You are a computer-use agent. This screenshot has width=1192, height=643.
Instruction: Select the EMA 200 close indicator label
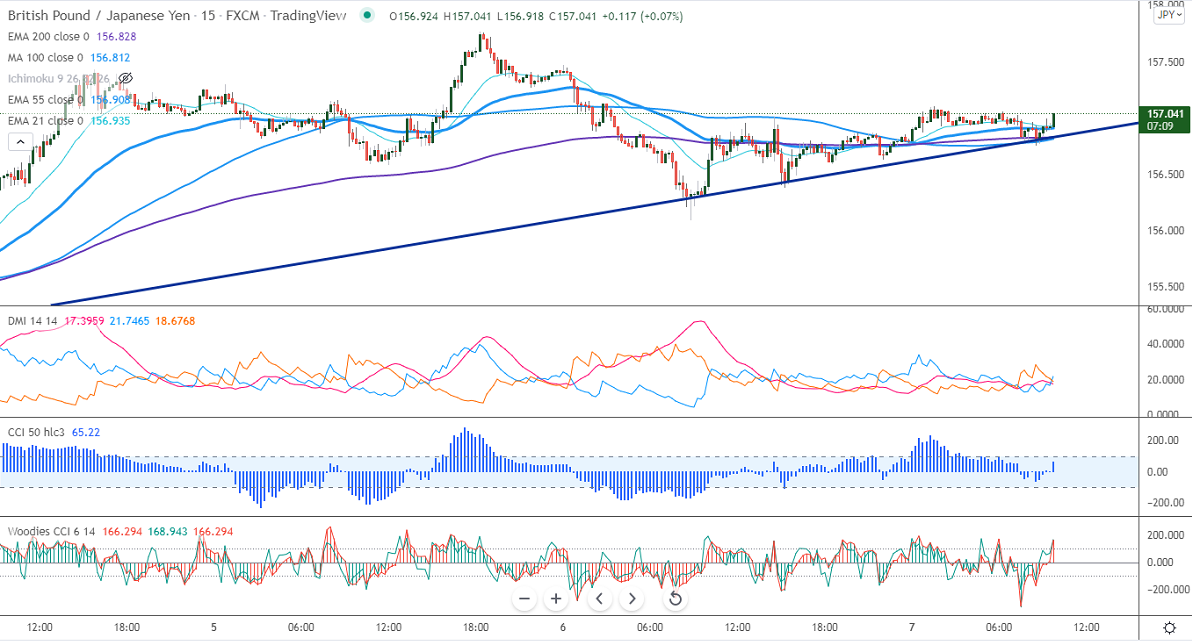(x=49, y=36)
